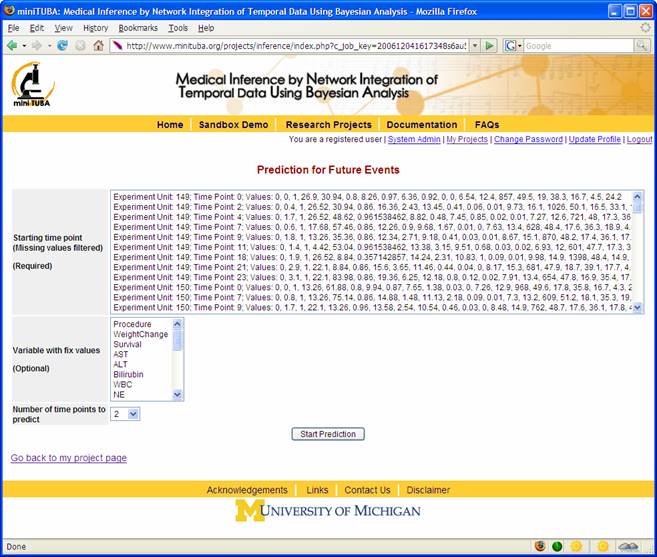Open the File menu
Screen dimensions: 657x557
coord(13,28)
